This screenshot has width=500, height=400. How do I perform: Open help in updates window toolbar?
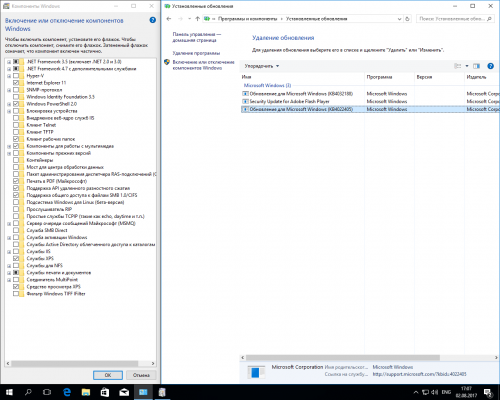490,66
